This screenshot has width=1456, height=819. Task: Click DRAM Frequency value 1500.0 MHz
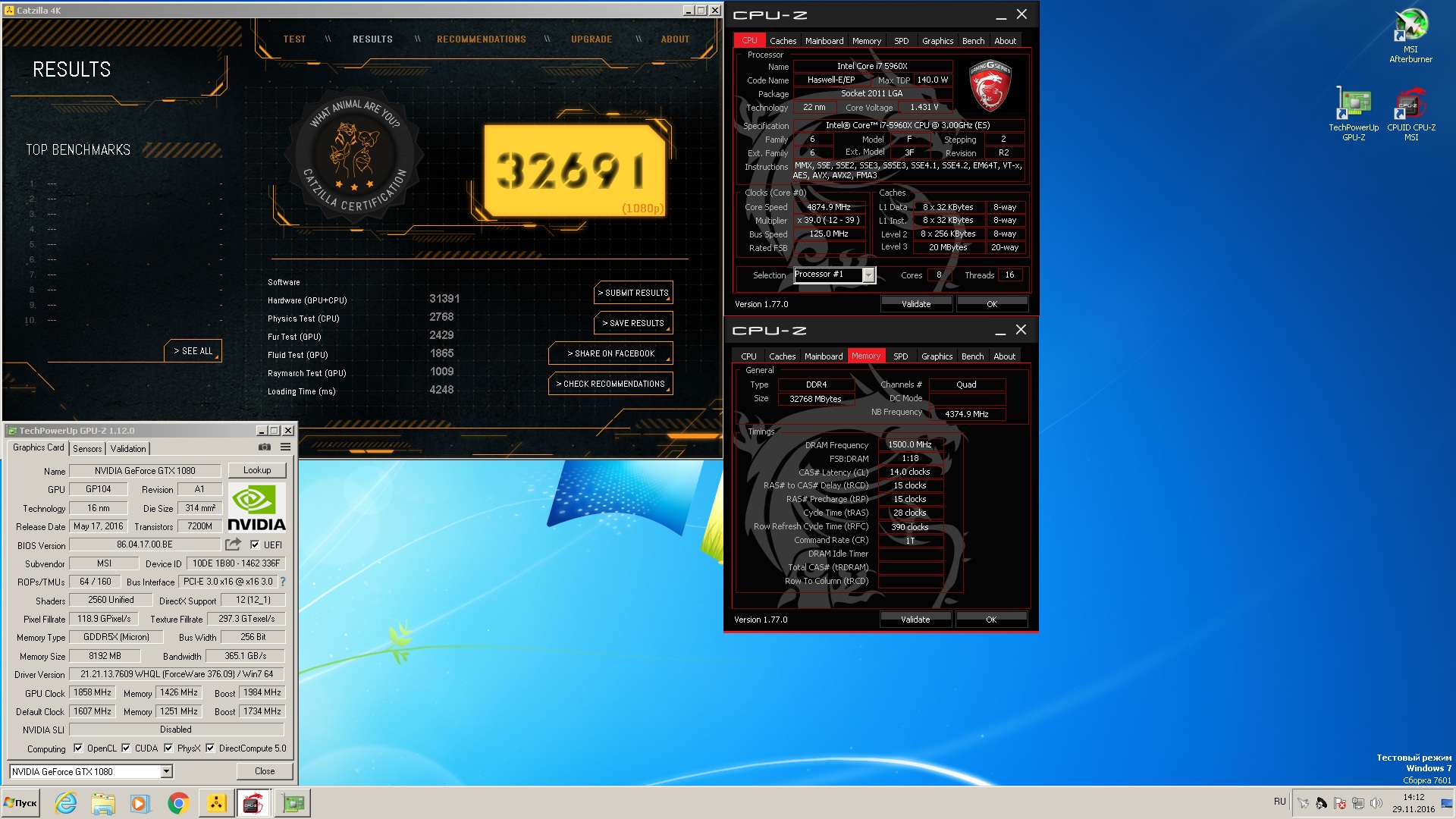910,445
